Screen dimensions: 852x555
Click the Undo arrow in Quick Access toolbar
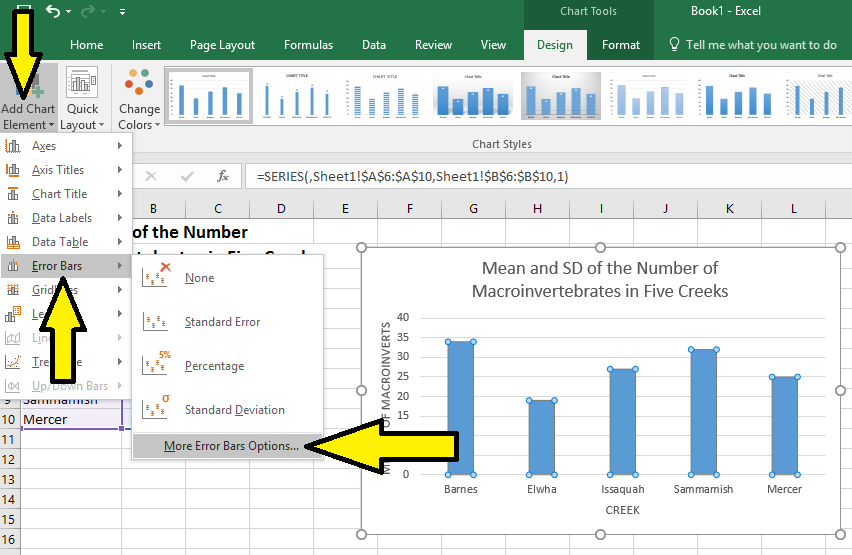(x=52, y=12)
